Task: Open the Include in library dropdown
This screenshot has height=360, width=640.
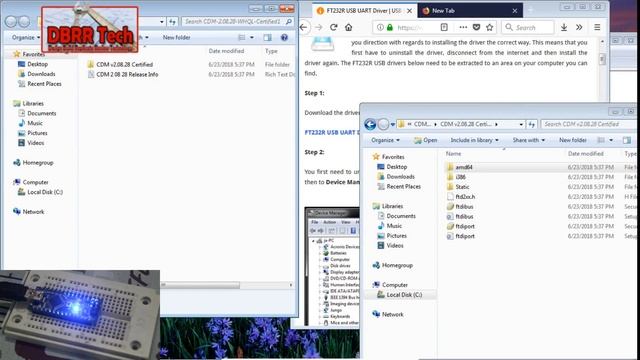Action: (474, 140)
